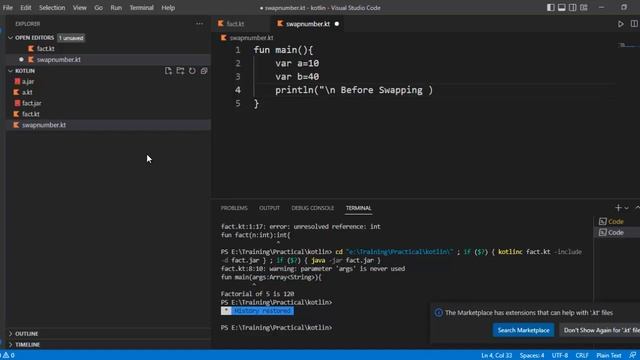640x360 pixels.
Task: Click line number 2 in the gutter
Action: pyautogui.click(x=238, y=63)
